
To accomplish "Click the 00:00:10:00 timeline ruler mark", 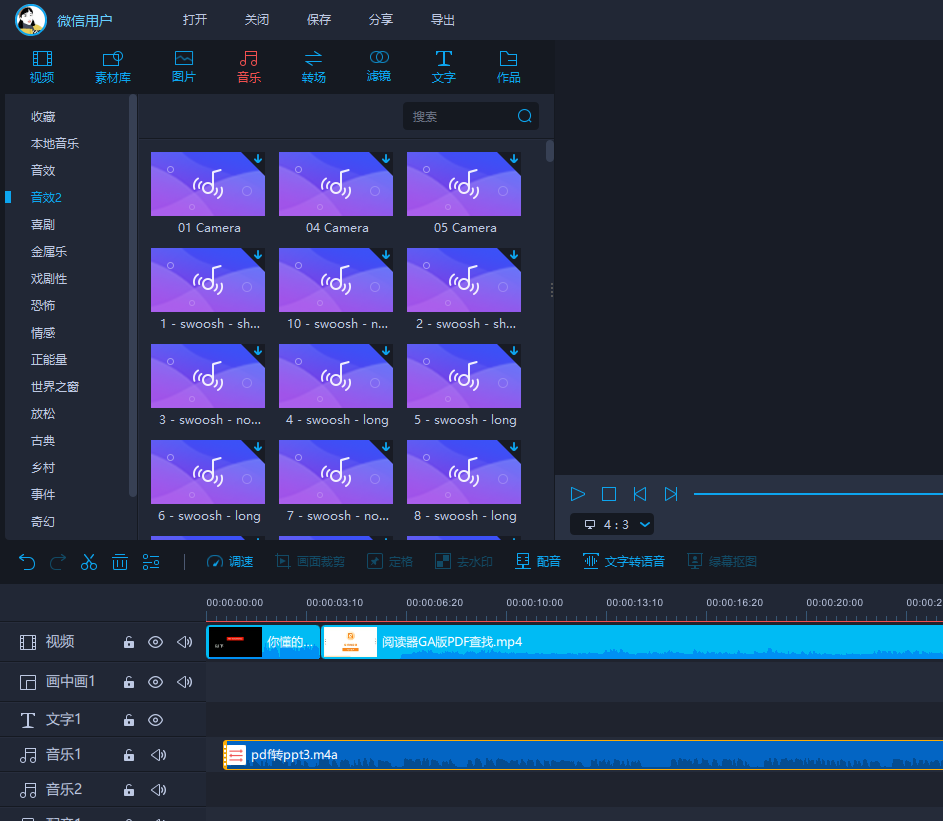I will (535, 603).
